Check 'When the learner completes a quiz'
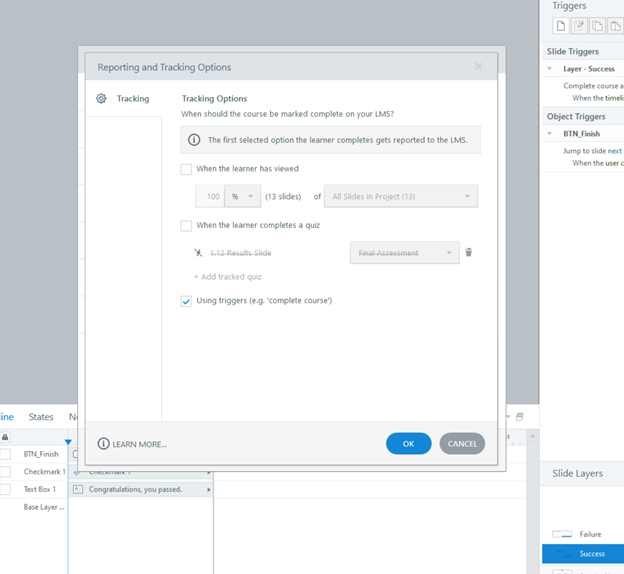The image size is (624, 574). click(186, 226)
